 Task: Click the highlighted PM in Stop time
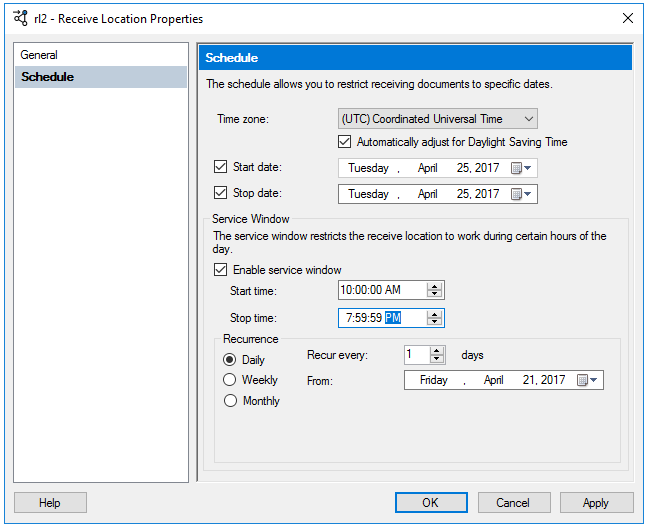coord(393,318)
